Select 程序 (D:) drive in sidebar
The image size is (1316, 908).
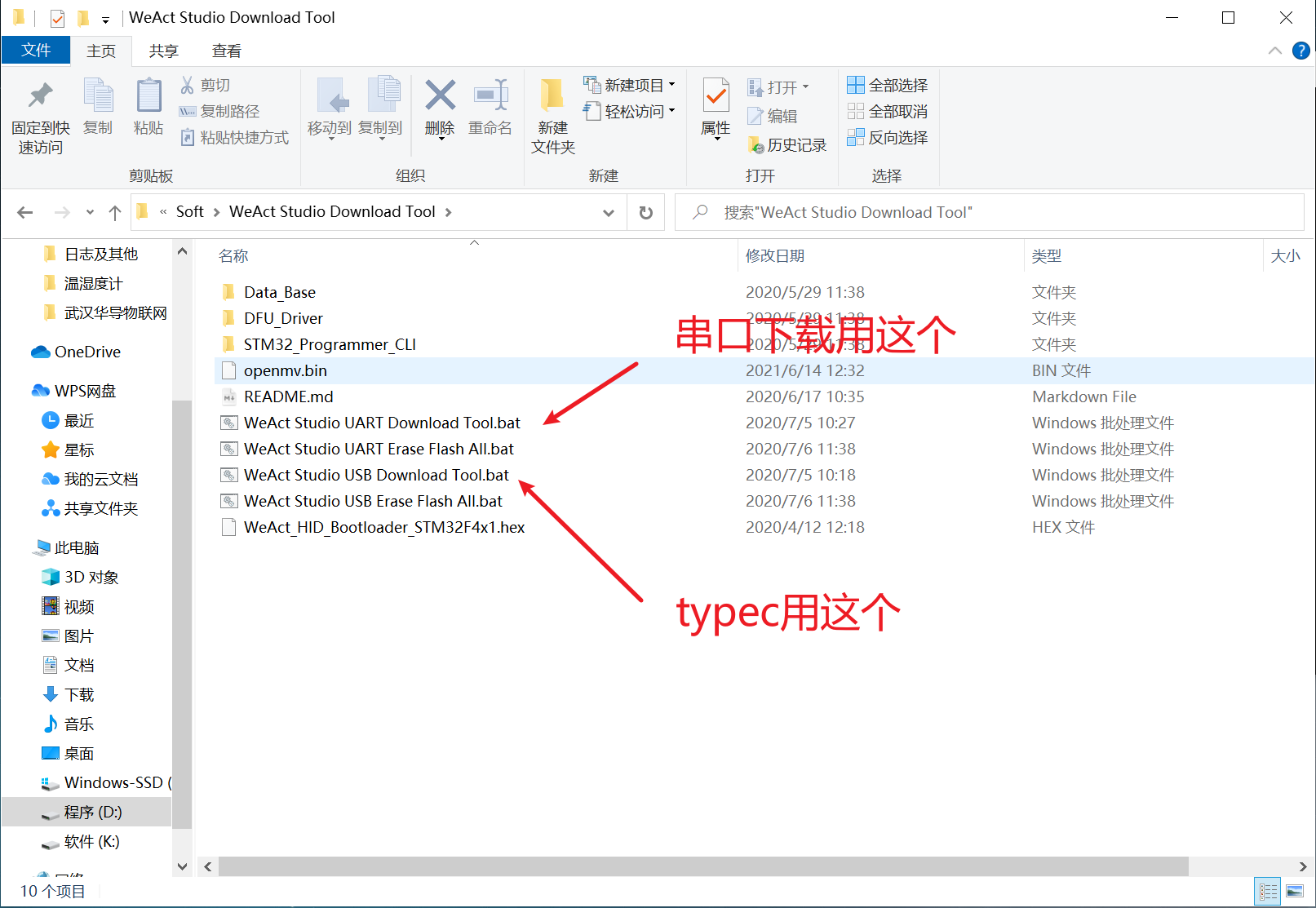(x=92, y=812)
